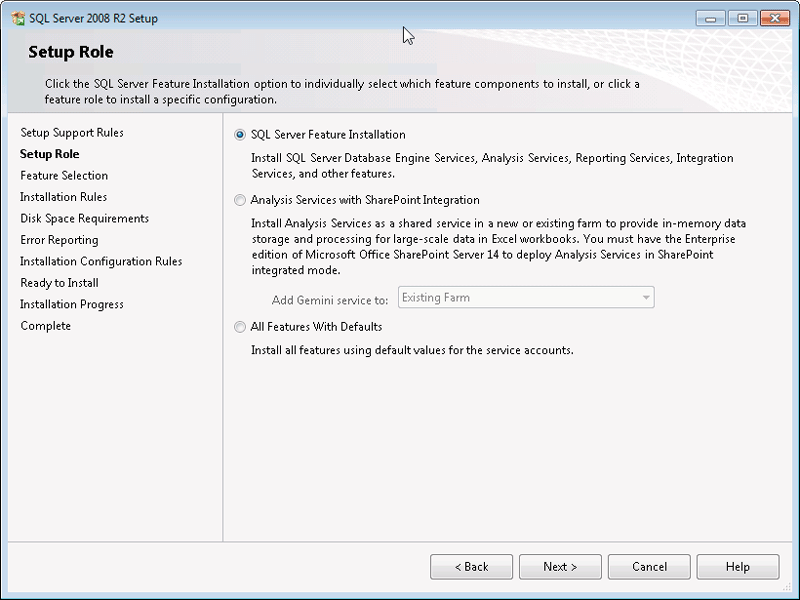Viewport: 800px width, 600px height.
Task: Proceed with the Next button
Action: [560, 567]
